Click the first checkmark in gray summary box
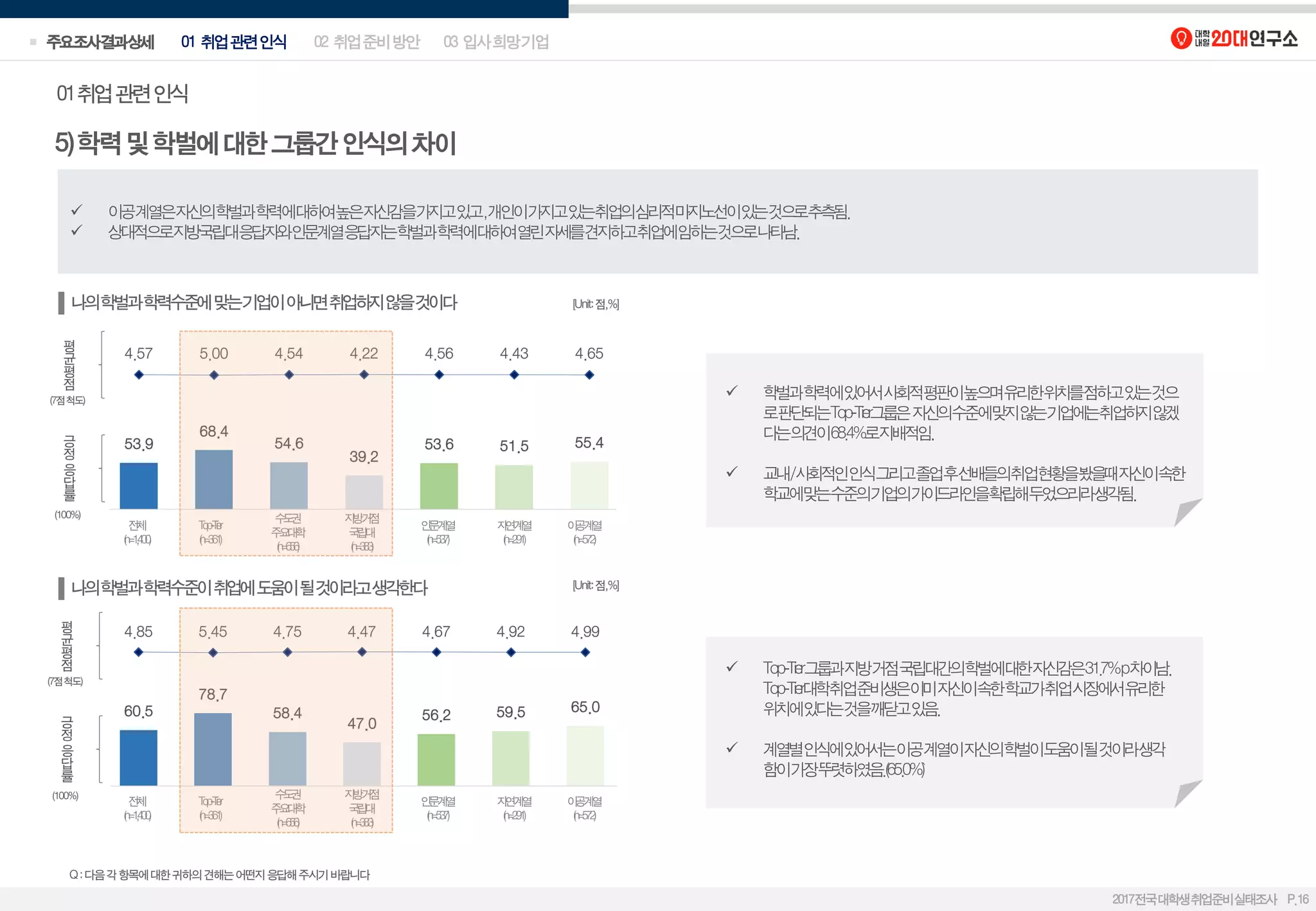The height and width of the screenshot is (911, 1316). tap(77, 210)
